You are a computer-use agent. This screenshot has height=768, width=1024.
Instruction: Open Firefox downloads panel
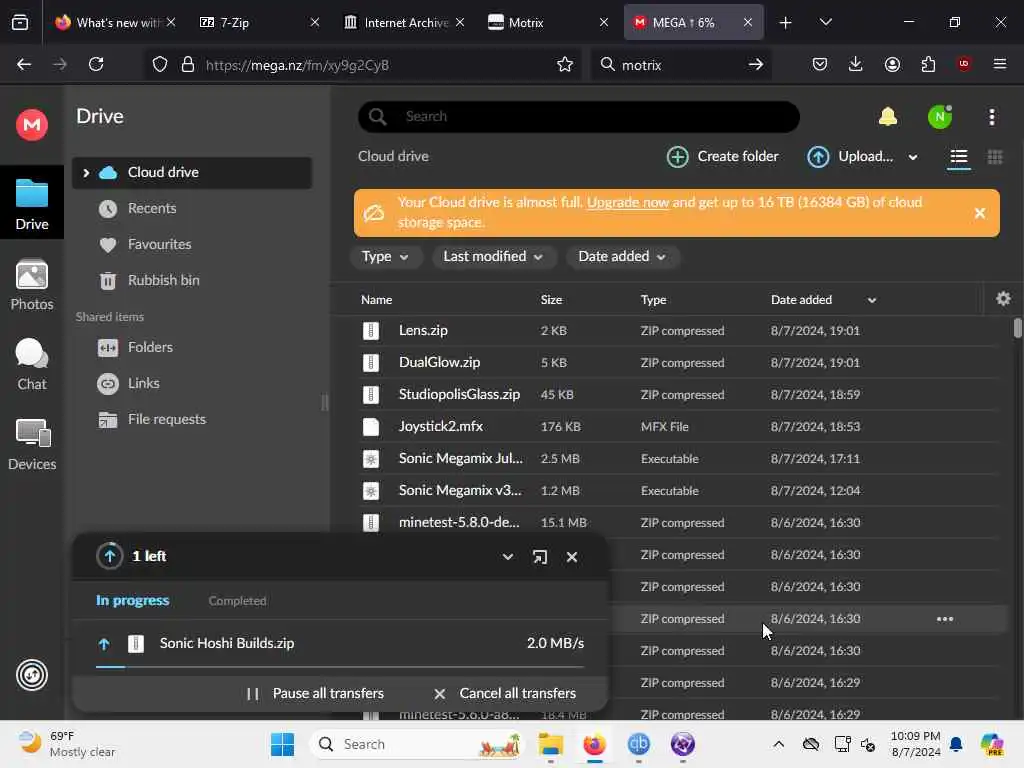click(856, 64)
